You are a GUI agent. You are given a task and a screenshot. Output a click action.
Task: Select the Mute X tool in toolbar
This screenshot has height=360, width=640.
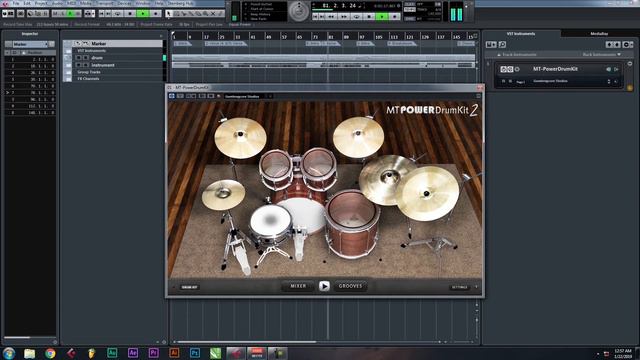(x=213, y=13)
